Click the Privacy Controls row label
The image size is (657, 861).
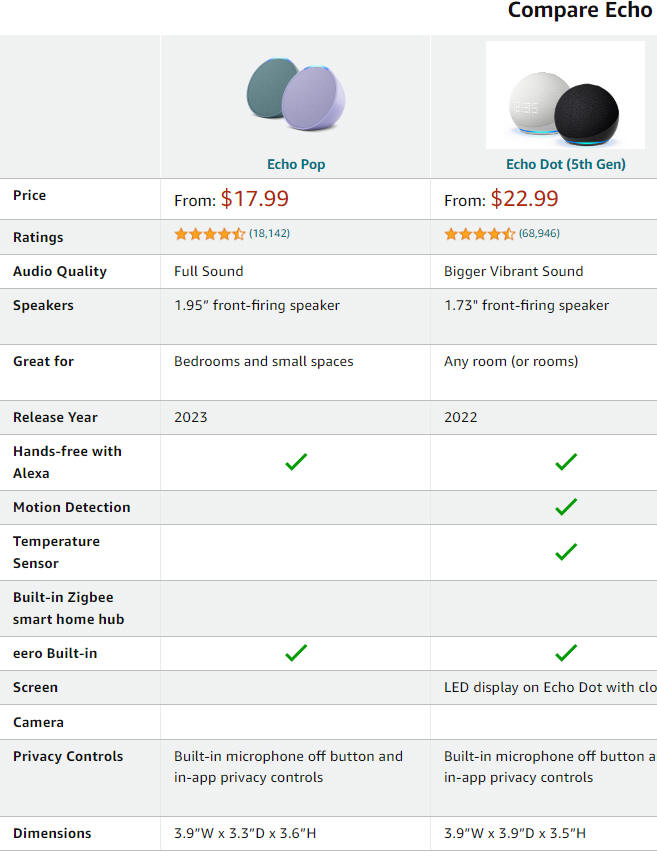(68, 756)
